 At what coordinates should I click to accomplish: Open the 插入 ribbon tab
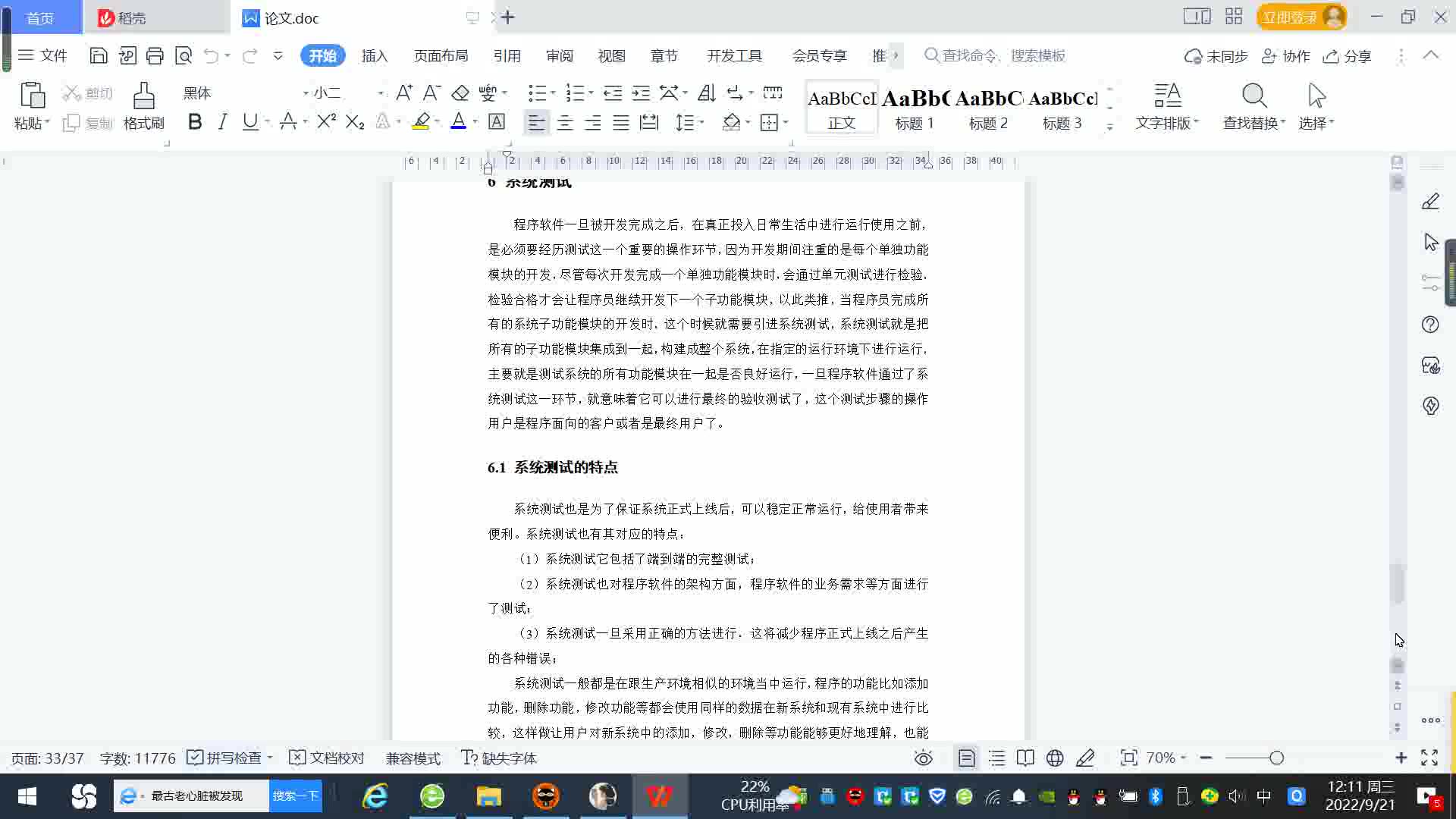click(x=374, y=55)
